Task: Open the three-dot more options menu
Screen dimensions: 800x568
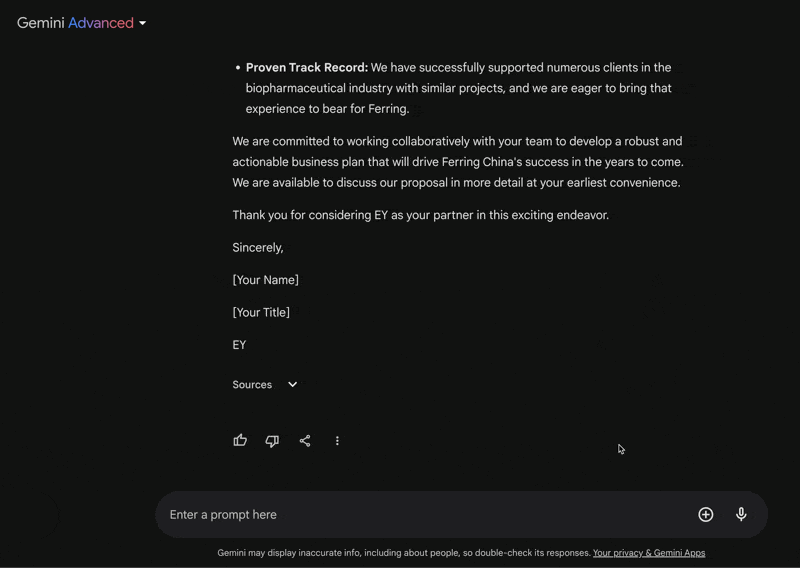Action: (x=337, y=441)
